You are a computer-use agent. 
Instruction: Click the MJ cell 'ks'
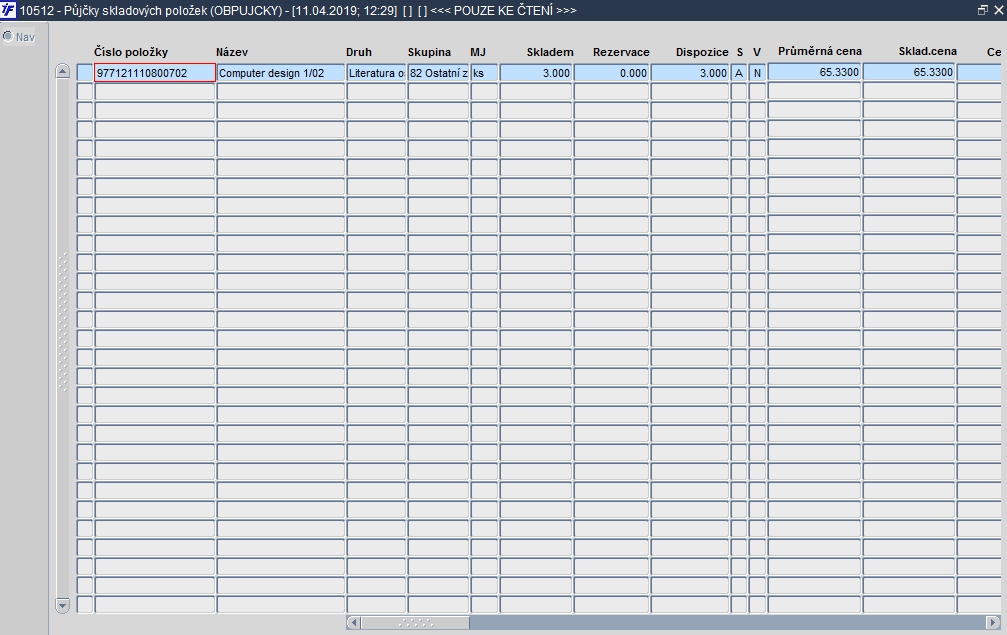tap(484, 73)
